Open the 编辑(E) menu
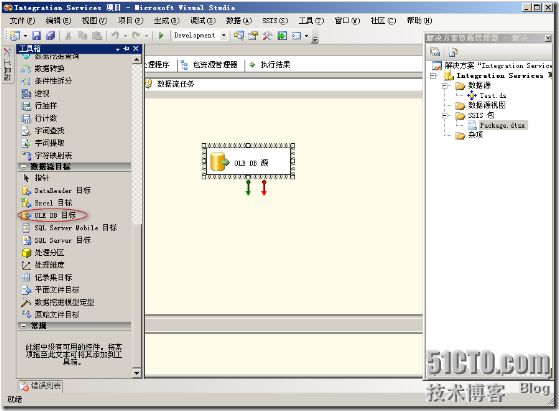The height and width of the screenshot is (411, 559). tap(58, 21)
